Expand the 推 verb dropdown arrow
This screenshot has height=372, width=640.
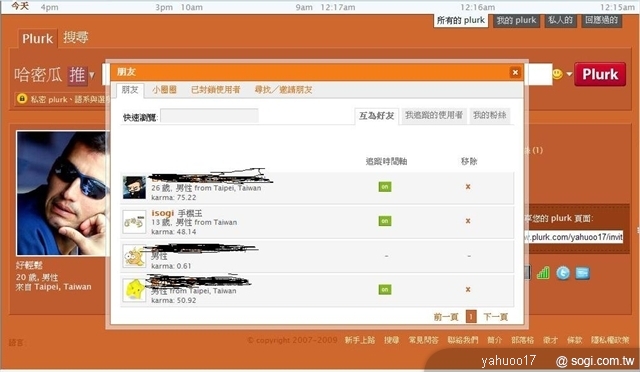92,75
